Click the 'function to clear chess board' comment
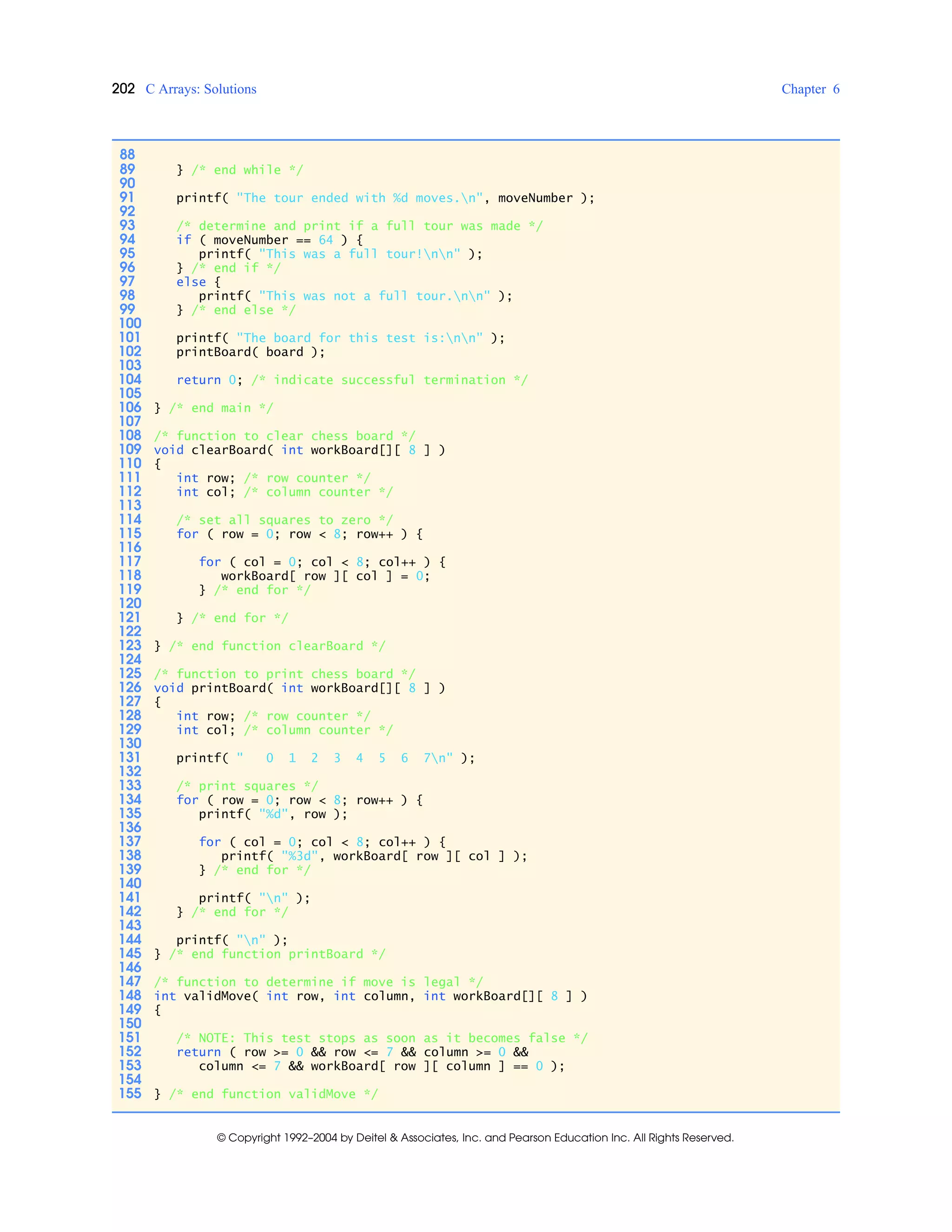The image size is (952, 1232). [285, 436]
